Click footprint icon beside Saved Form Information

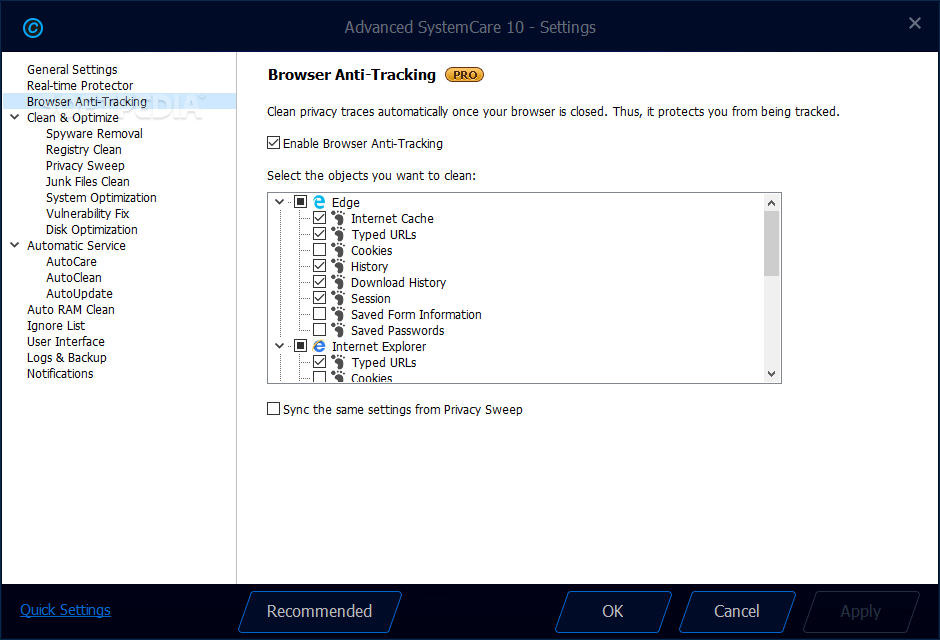[x=339, y=314]
